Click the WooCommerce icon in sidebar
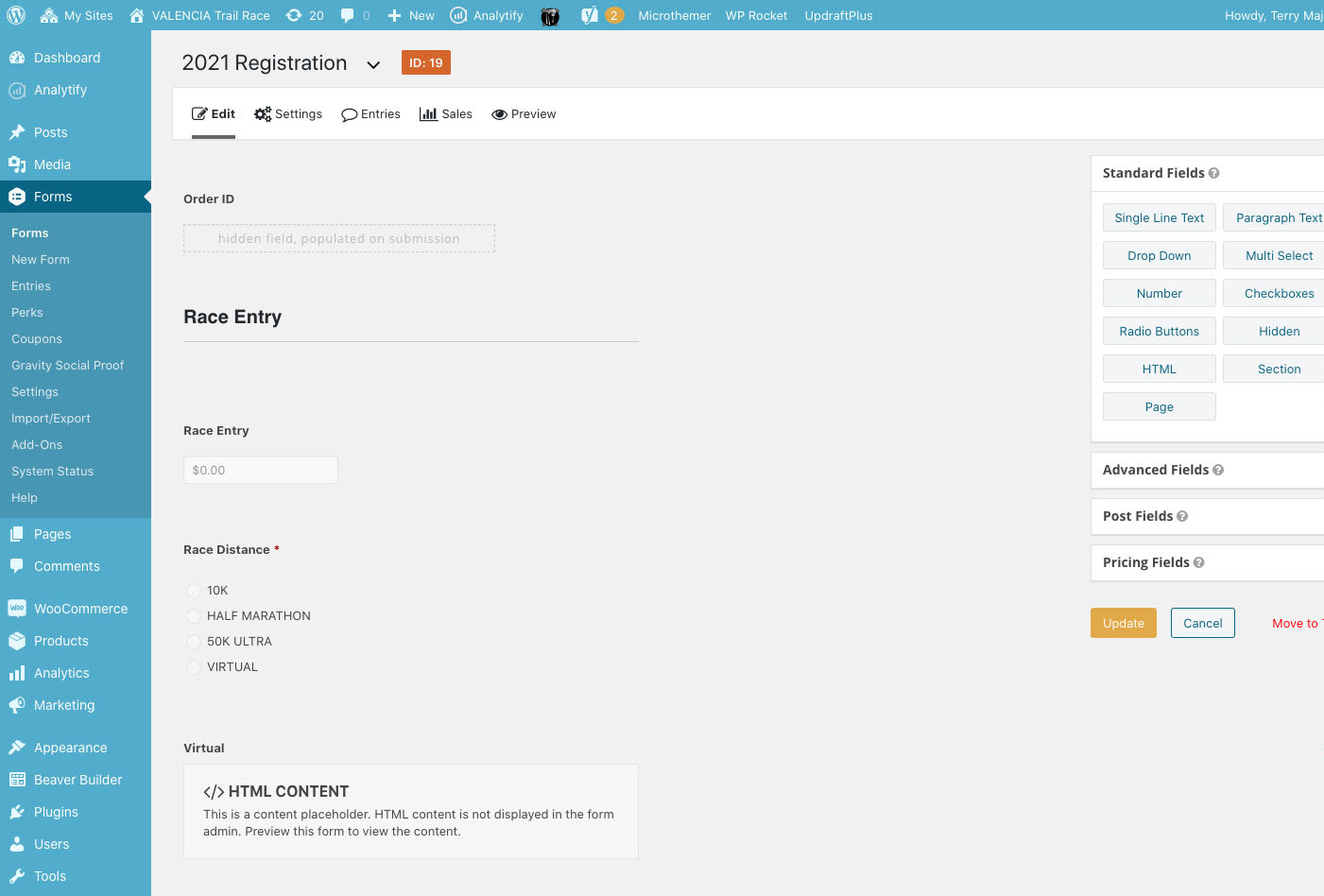The image size is (1324, 896). (x=17, y=609)
